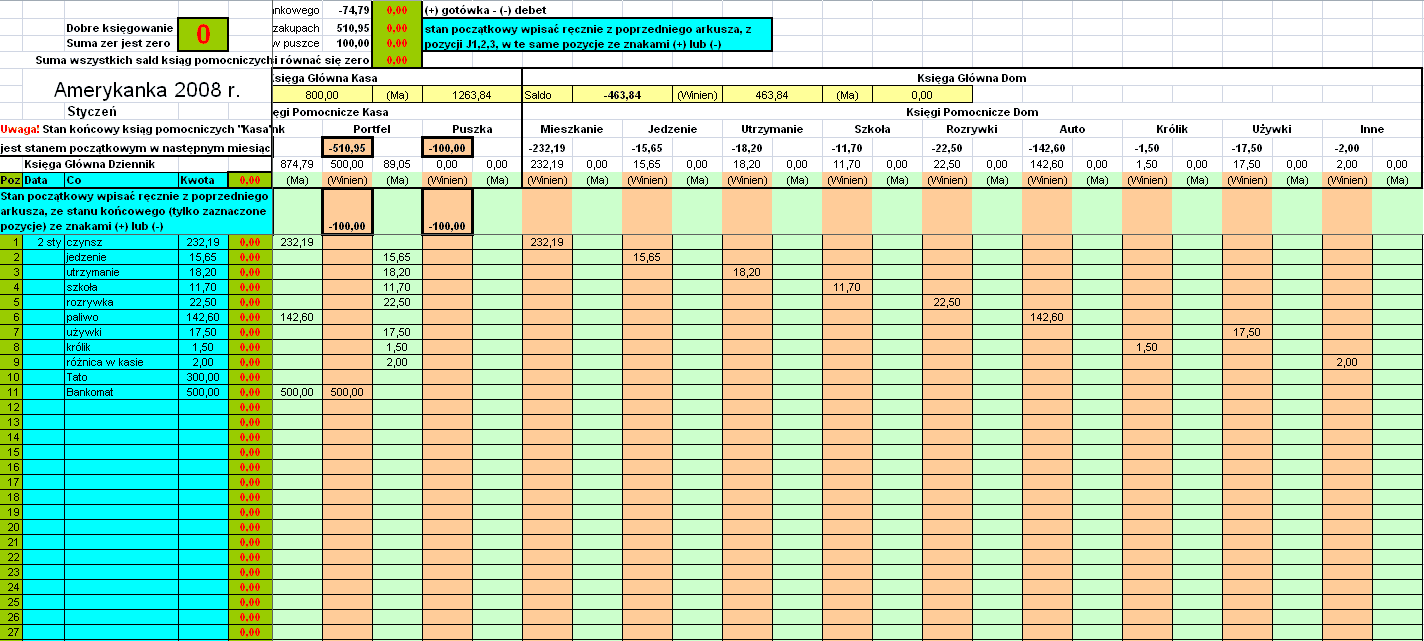This screenshot has height=641, width=1424.
Task: Click the 'Kwota' column header
Action: coord(204,180)
